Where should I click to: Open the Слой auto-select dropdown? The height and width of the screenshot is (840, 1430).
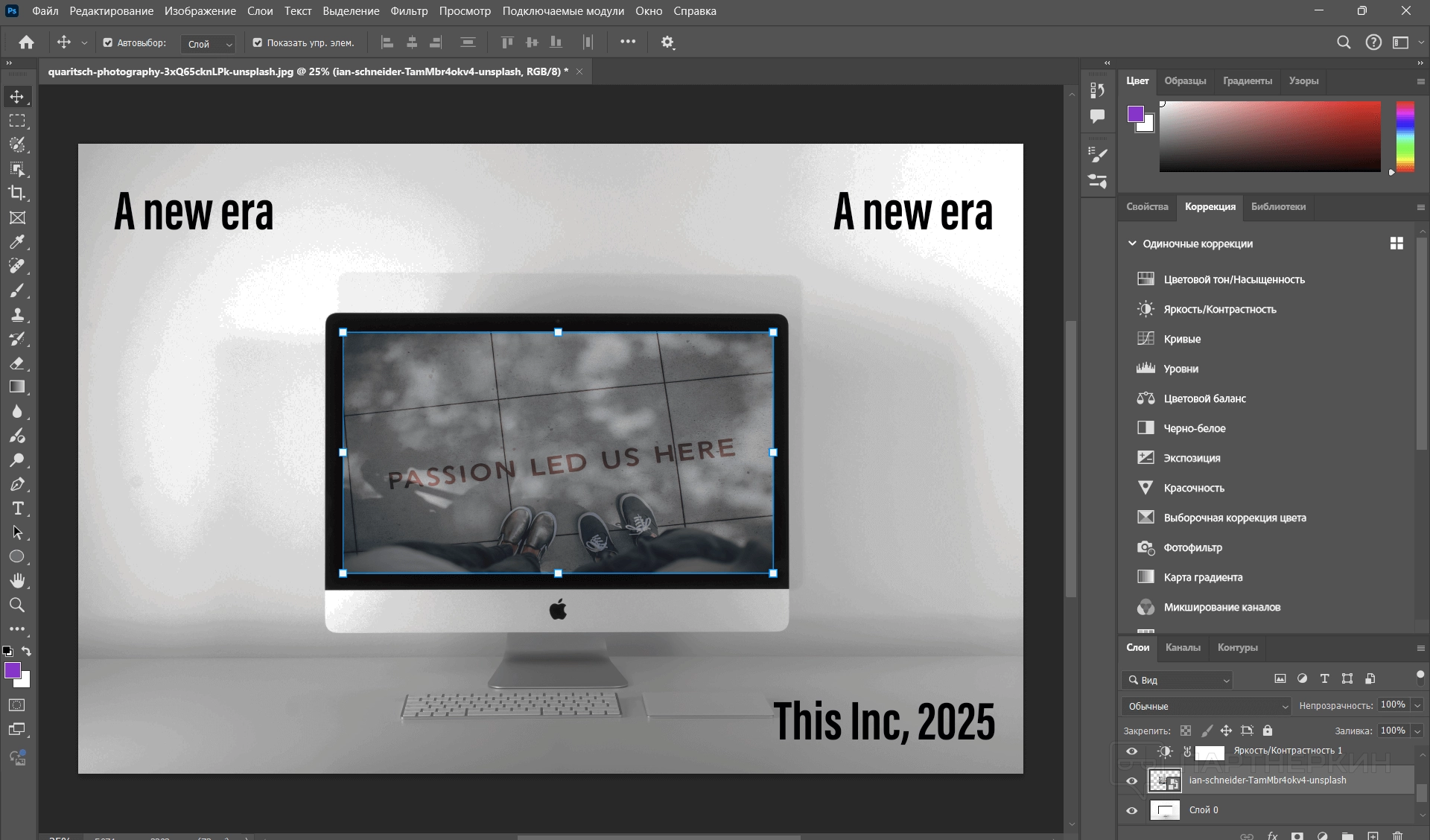tap(208, 44)
